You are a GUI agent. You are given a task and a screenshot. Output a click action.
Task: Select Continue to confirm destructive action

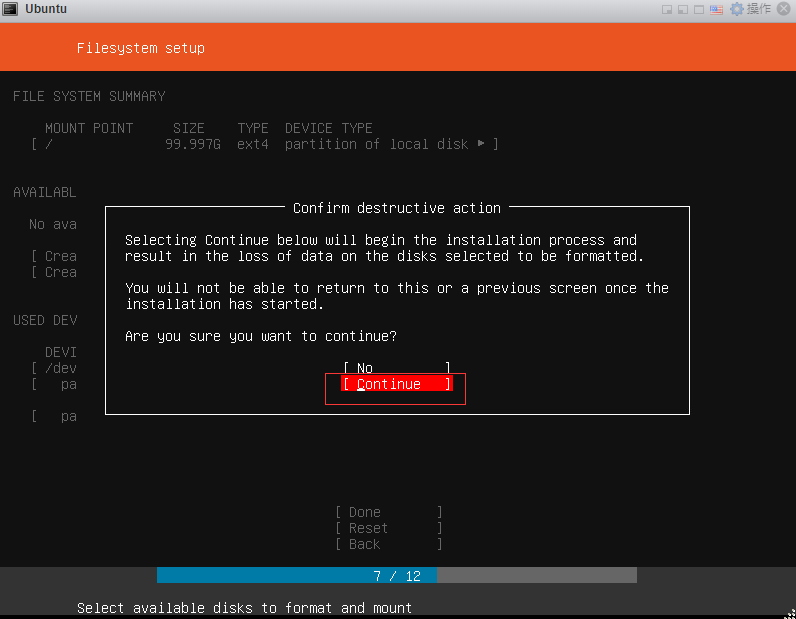tap(396, 384)
